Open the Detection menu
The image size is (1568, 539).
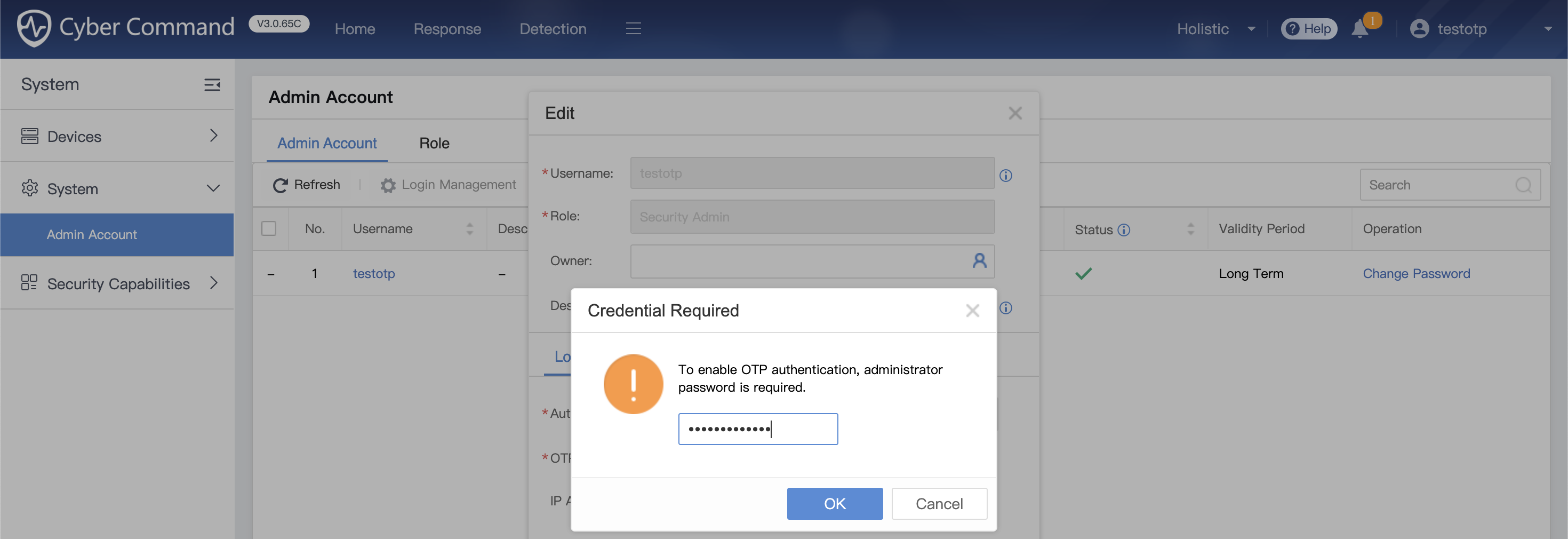tap(552, 28)
